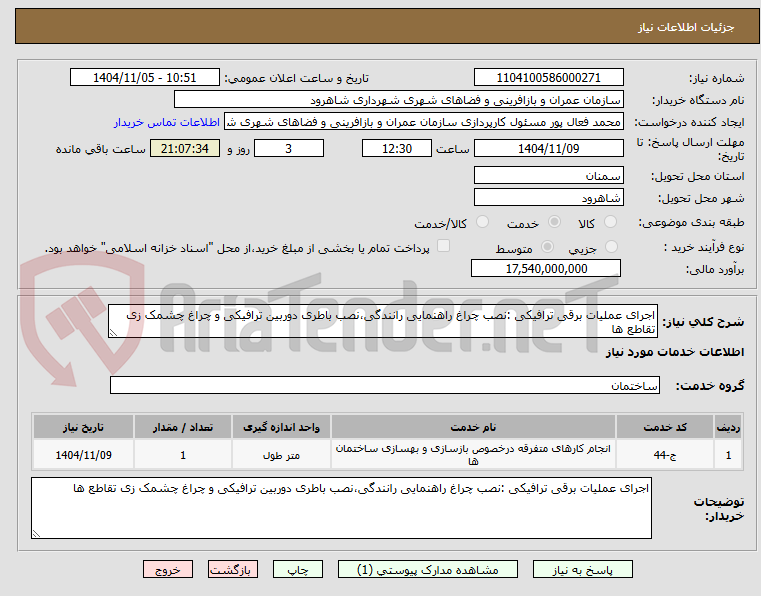Click the general need description textarea
The height and width of the screenshot is (596, 761).
coord(383,321)
